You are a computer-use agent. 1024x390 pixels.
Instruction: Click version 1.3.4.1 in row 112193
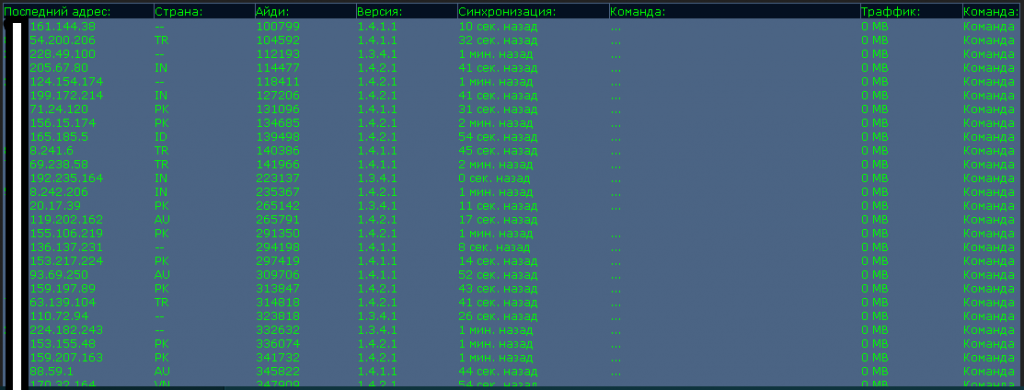(x=377, y=54)
